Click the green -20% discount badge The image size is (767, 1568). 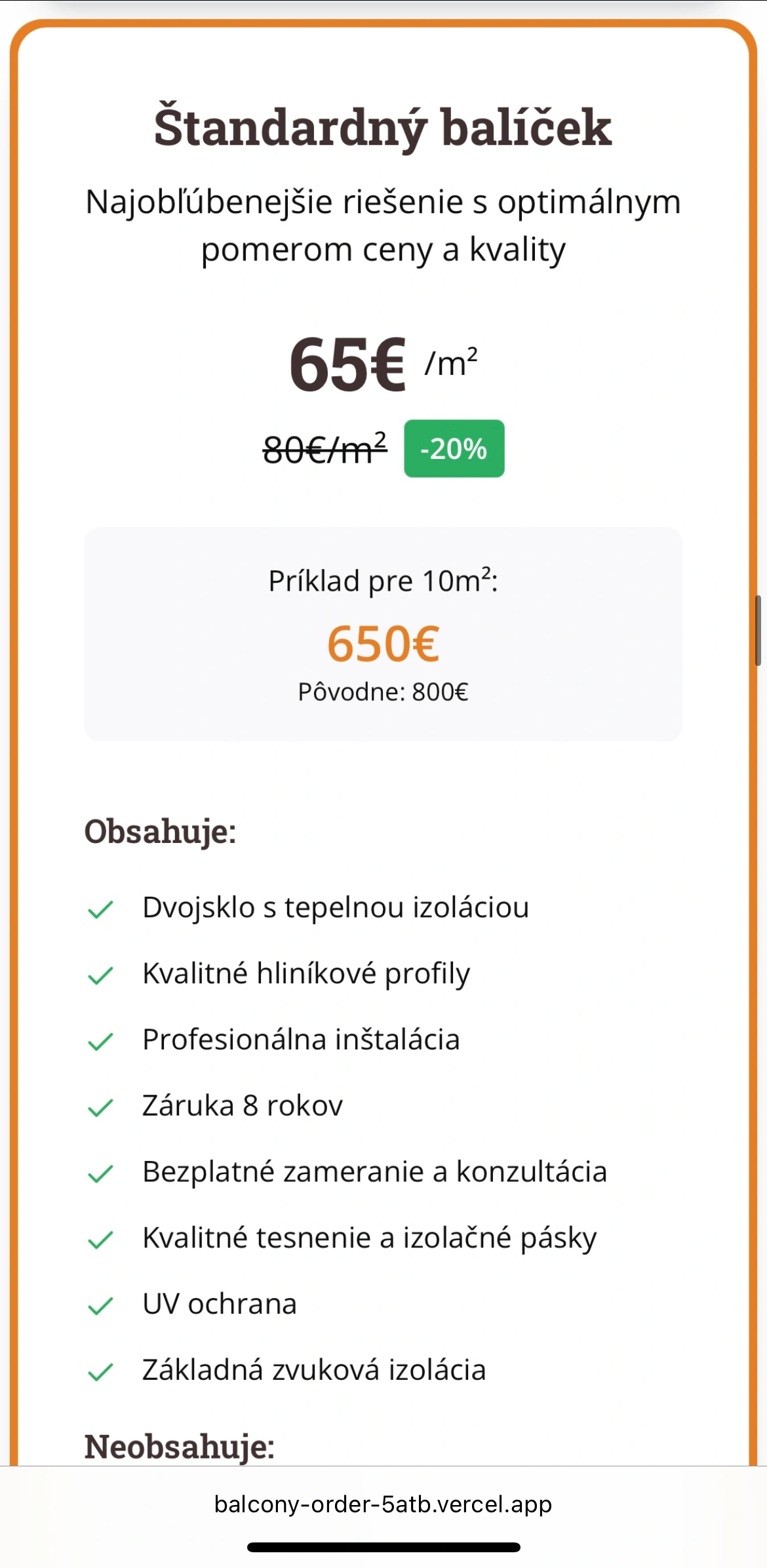(x=454, y=449)
